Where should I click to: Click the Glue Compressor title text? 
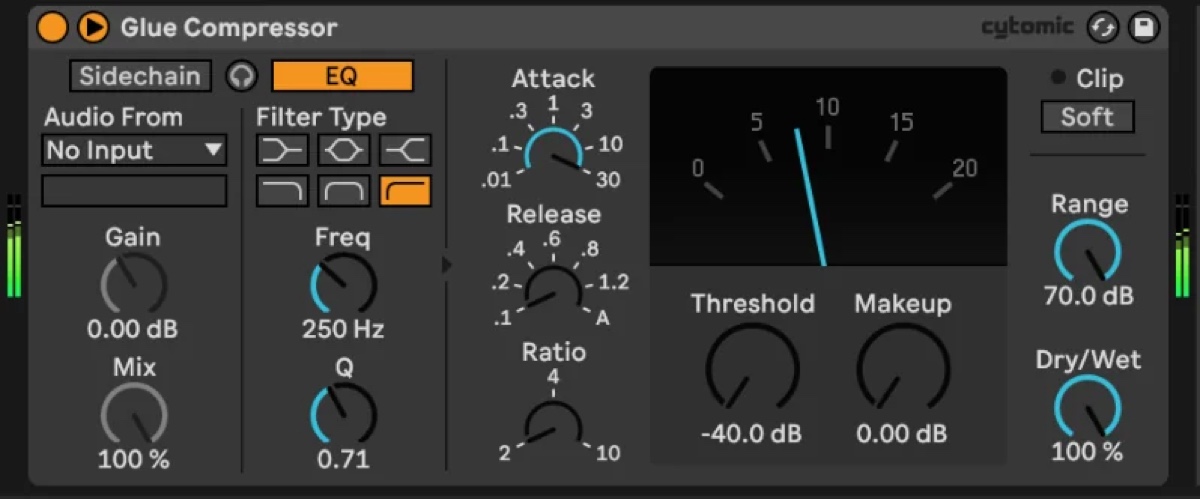[x=229, y=28]
